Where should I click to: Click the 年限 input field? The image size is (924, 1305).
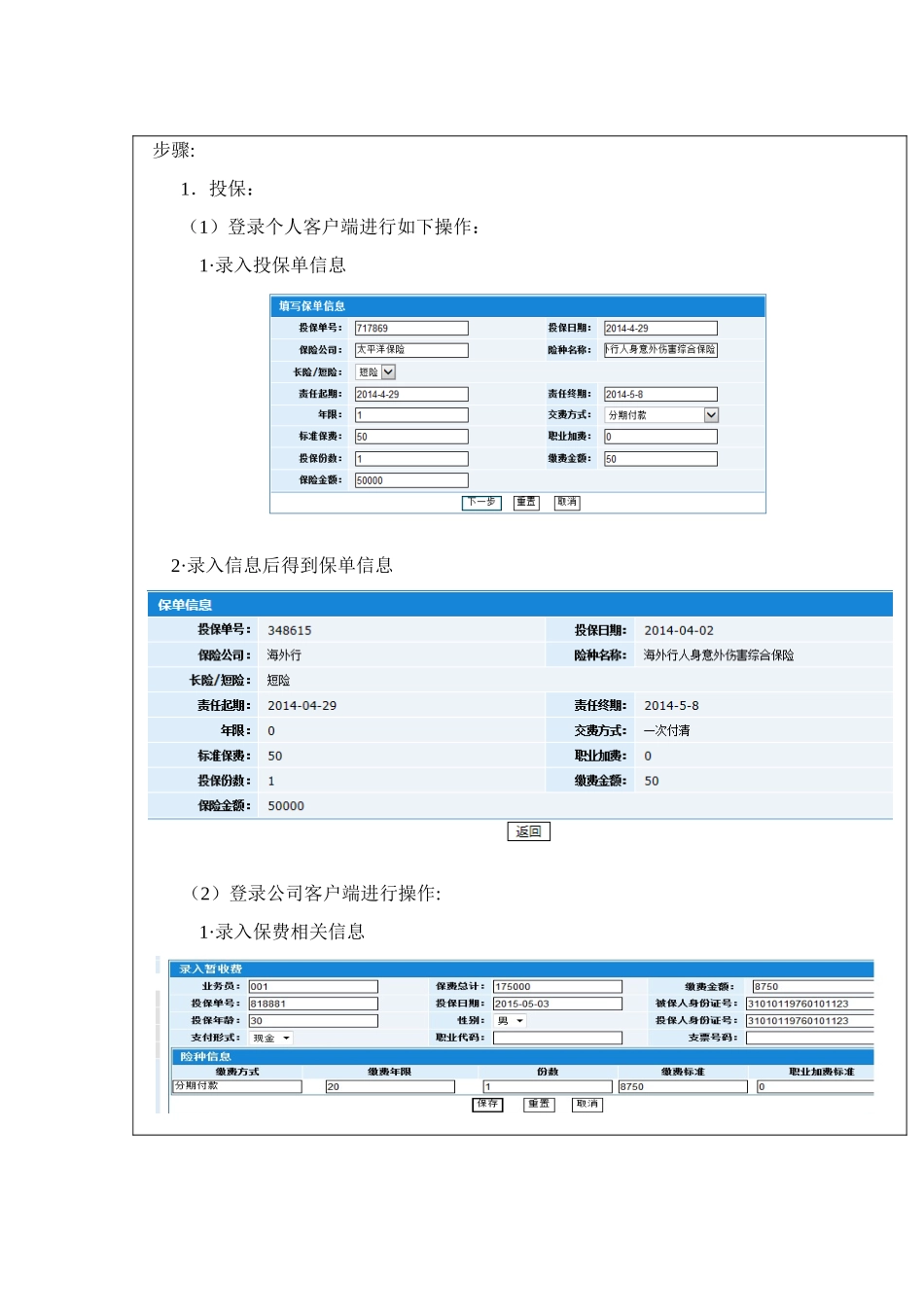click(x=411, y=414)
